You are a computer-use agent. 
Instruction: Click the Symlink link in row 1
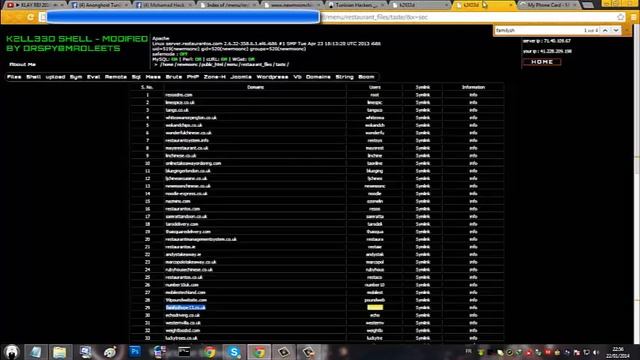423,95
